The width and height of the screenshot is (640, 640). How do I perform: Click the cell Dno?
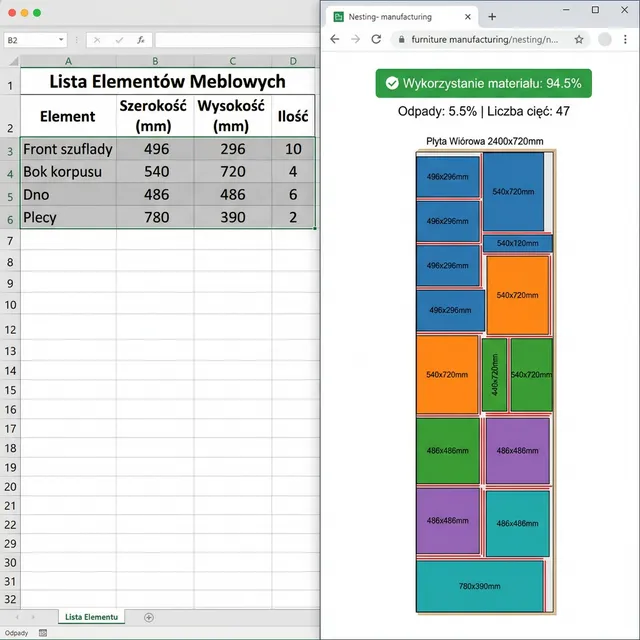click(68, 194)
